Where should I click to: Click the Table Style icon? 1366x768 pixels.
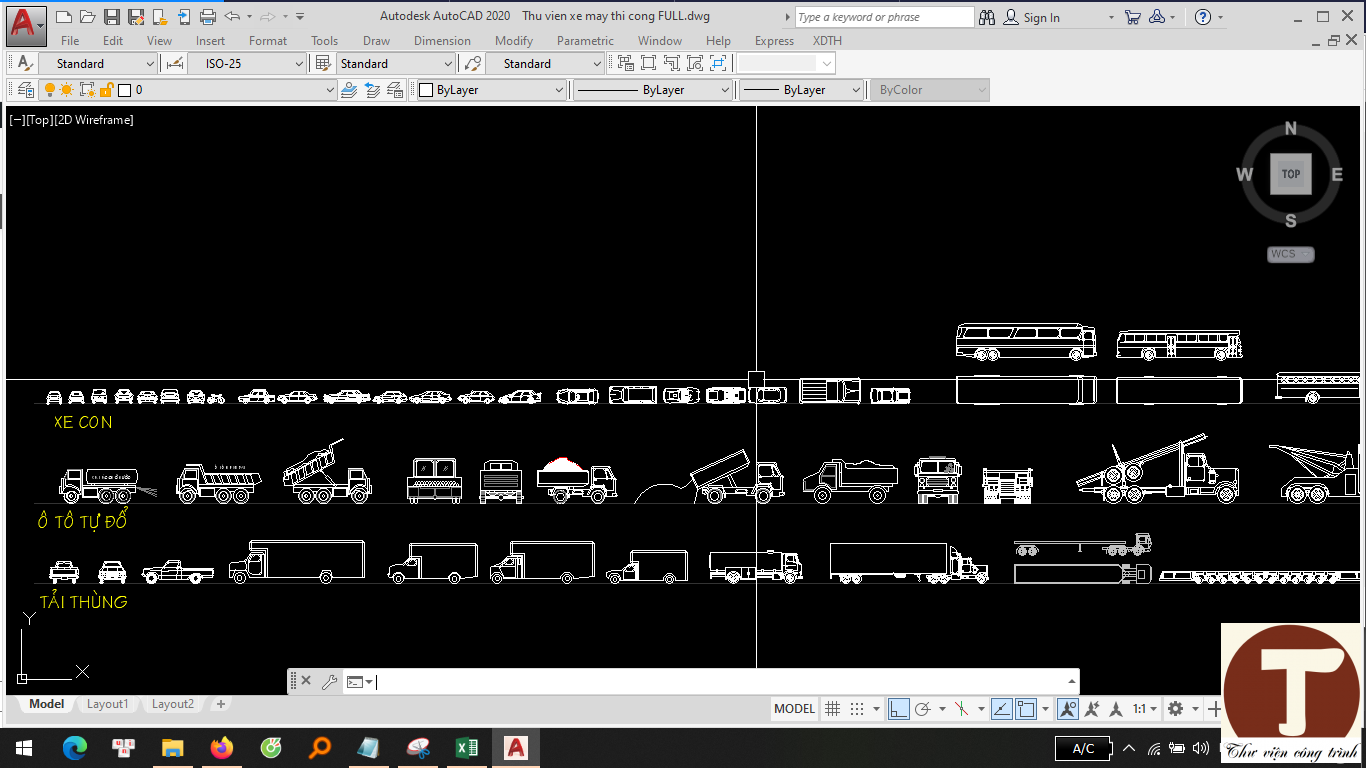click(323, 63)
